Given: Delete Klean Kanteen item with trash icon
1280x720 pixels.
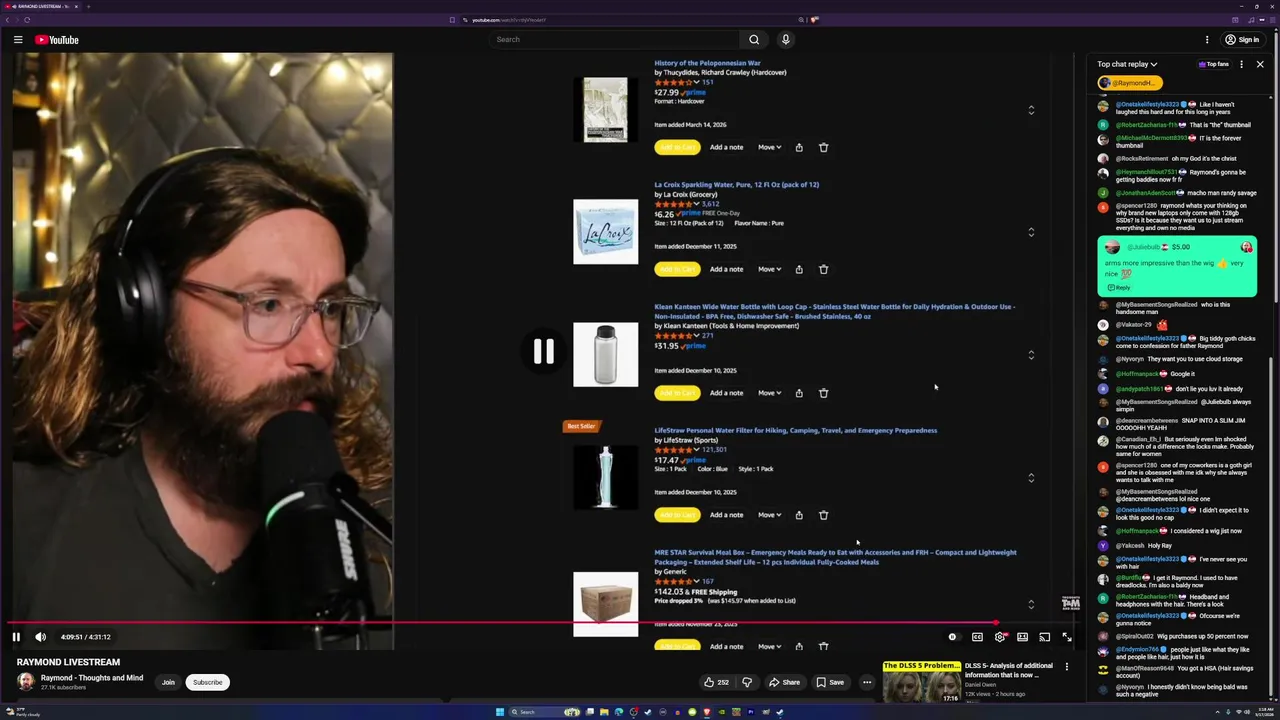Looking at the screenshot, I should click(x=824, y=393).
